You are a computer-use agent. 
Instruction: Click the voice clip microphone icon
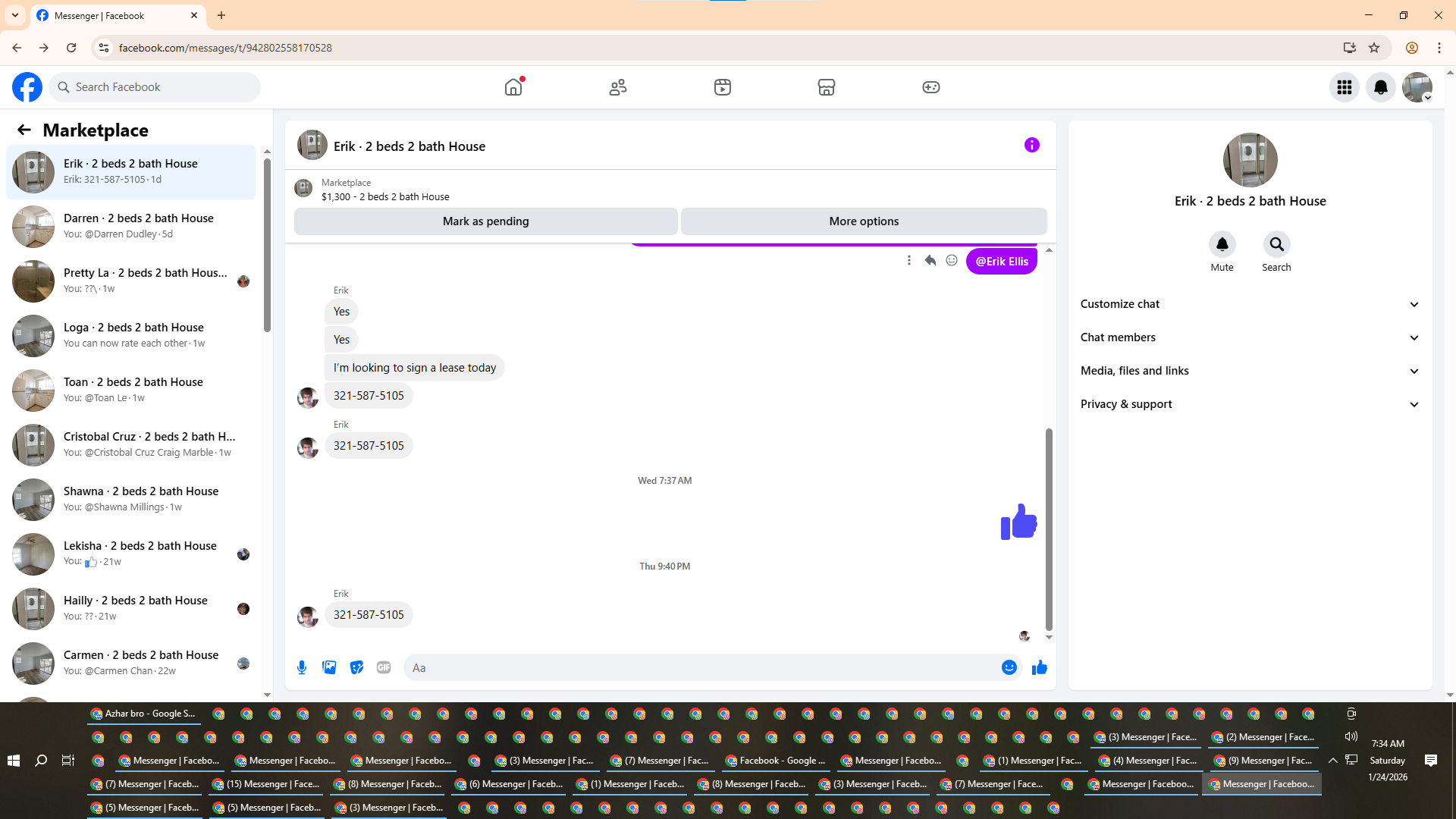coord(302,667)
